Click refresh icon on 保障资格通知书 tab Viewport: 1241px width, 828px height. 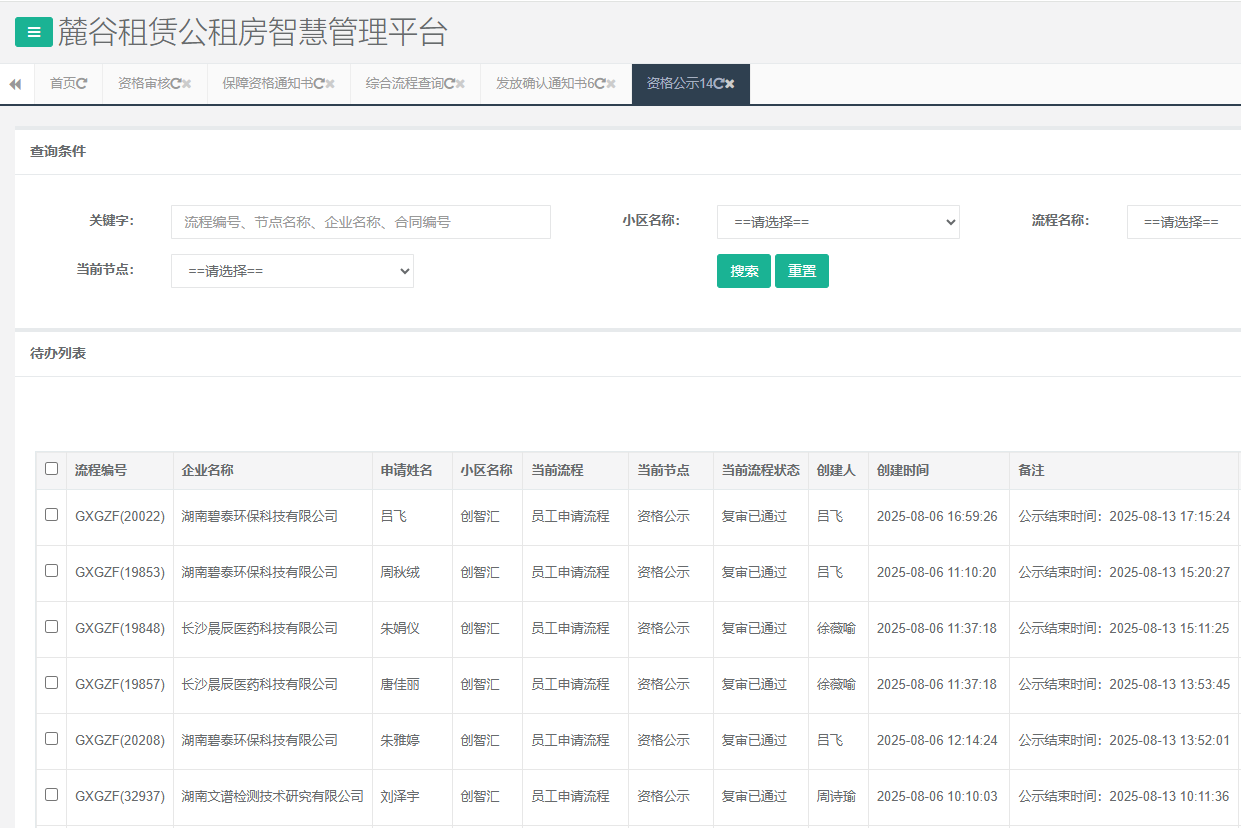(x=318, y=84)
